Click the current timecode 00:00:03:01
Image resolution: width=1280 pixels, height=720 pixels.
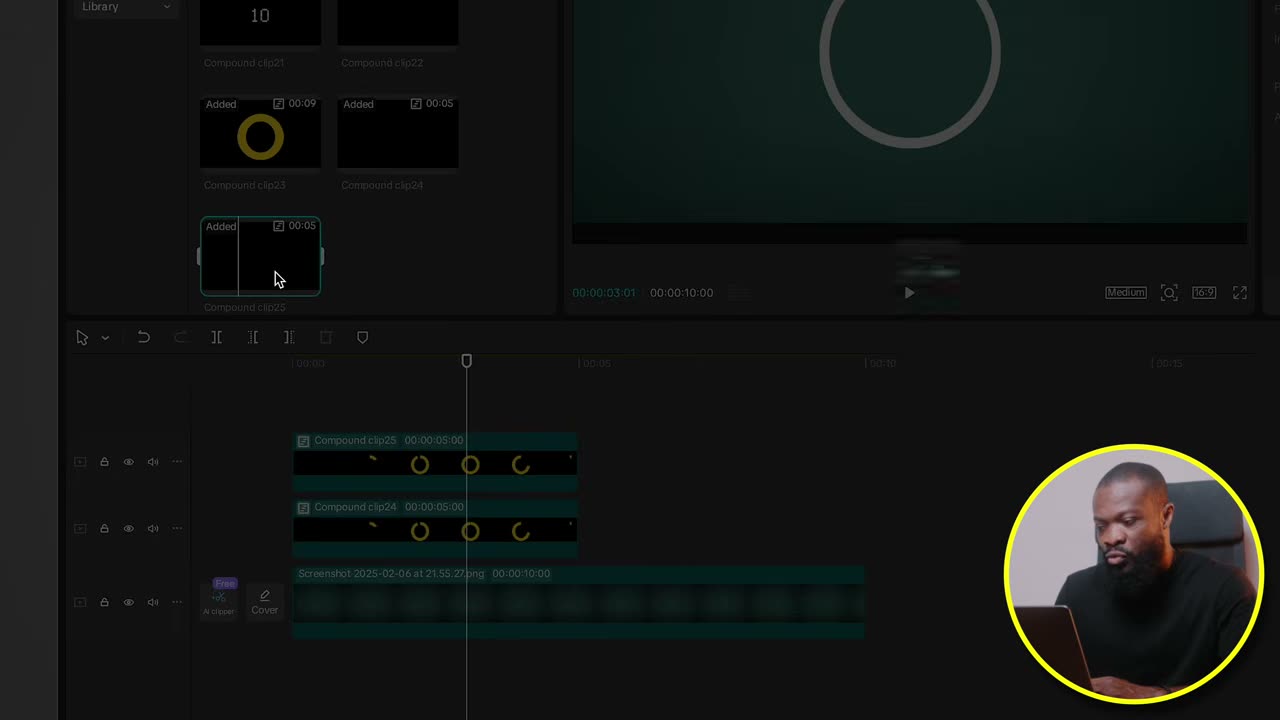click(604, 293)
